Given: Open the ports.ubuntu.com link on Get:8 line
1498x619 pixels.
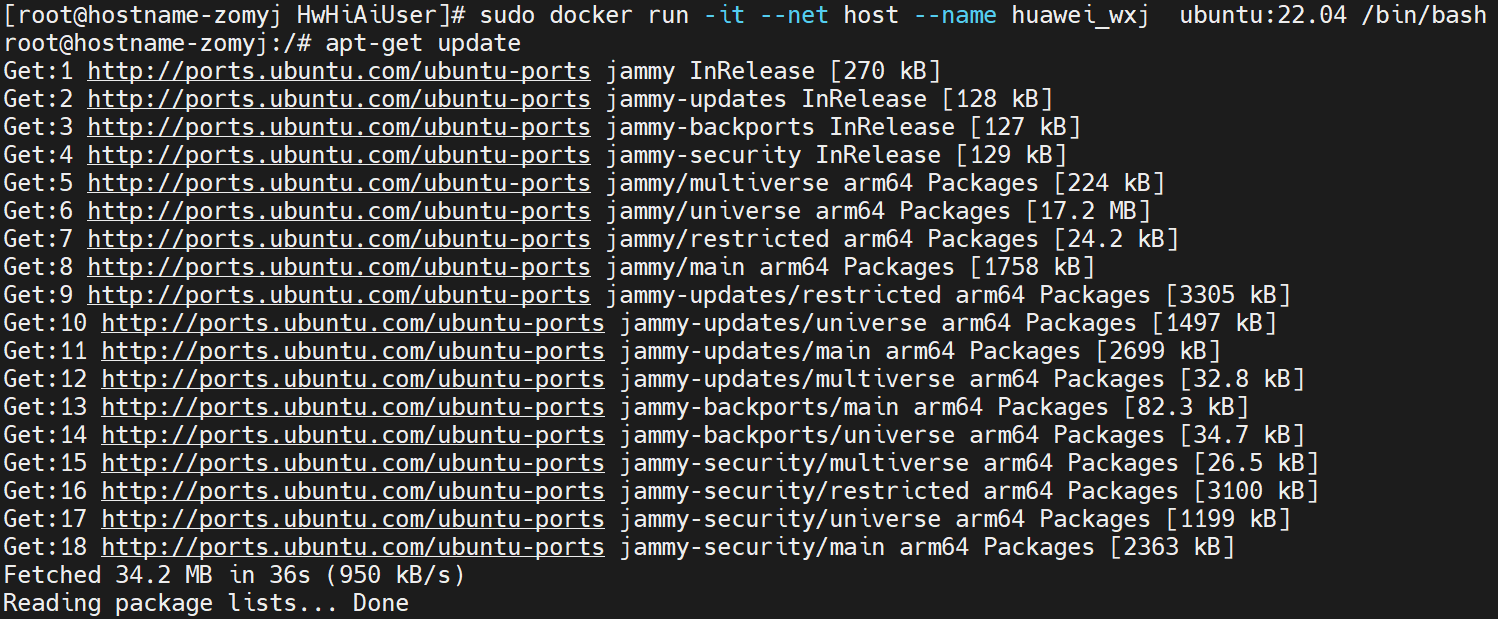Looking at the screenshot, I should (339, 267).
